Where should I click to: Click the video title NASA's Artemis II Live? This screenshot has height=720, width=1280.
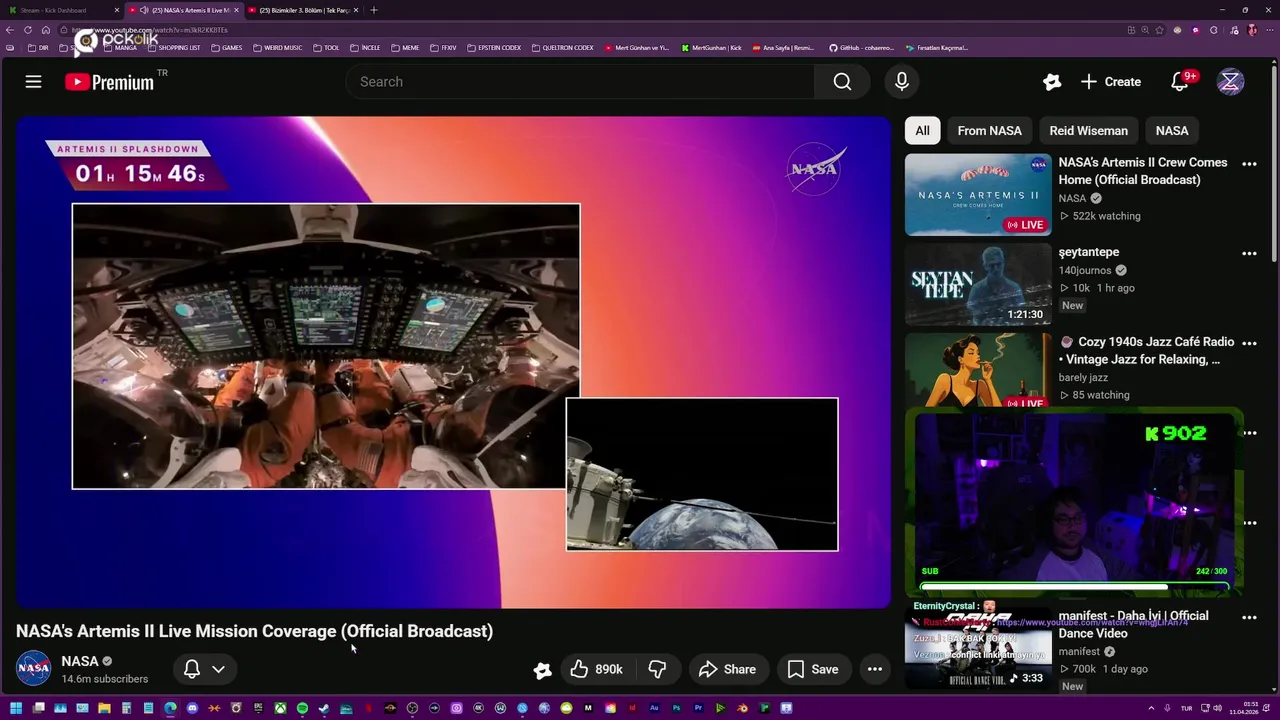(254, 631)
